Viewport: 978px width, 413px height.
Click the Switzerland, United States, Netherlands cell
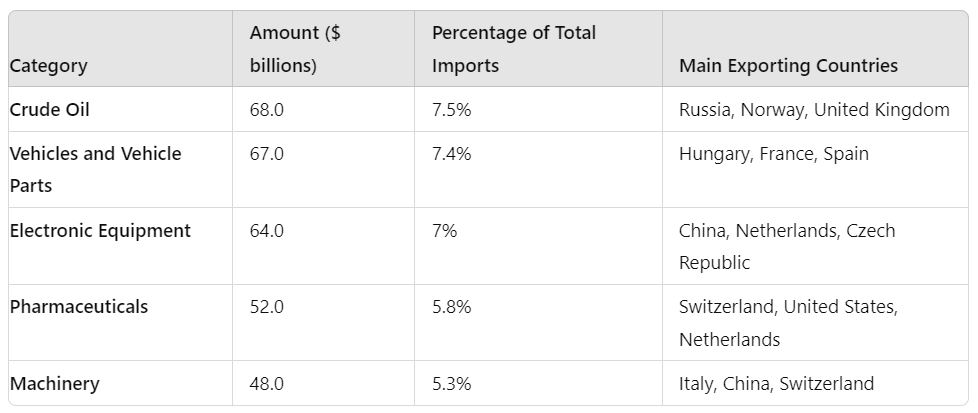pos(788,323)
